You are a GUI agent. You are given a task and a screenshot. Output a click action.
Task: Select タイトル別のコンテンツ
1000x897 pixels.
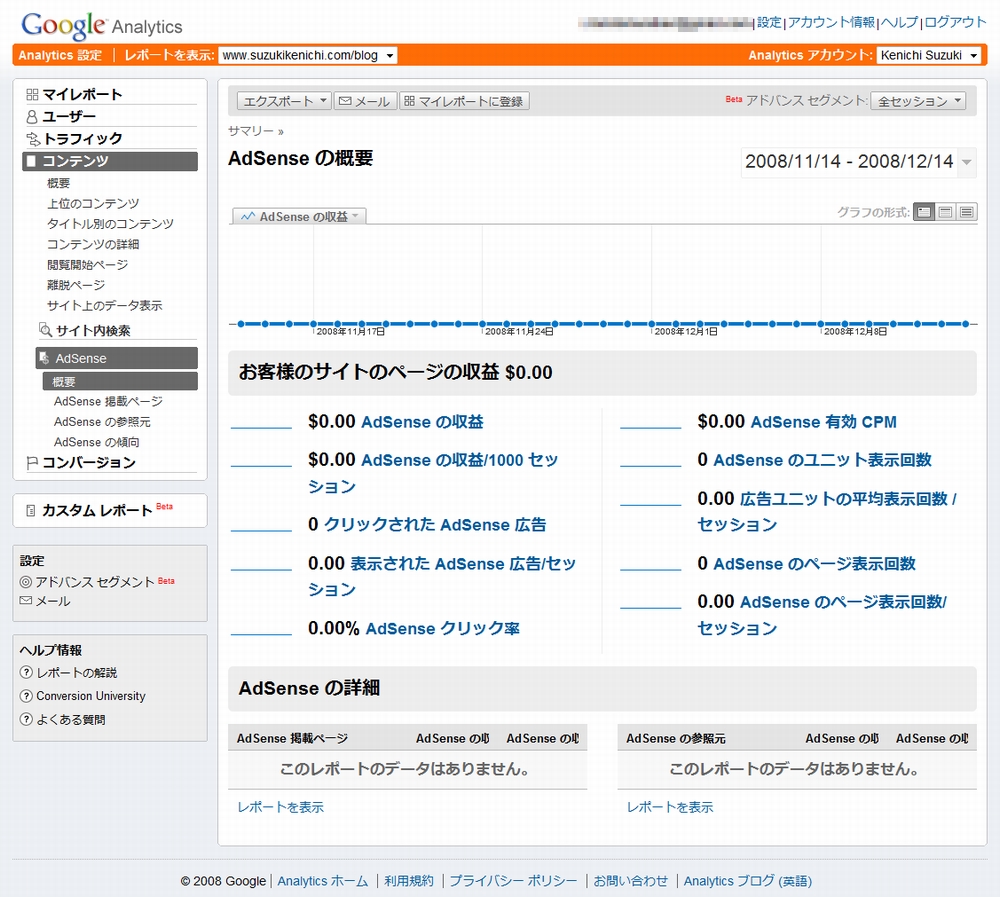110,224
